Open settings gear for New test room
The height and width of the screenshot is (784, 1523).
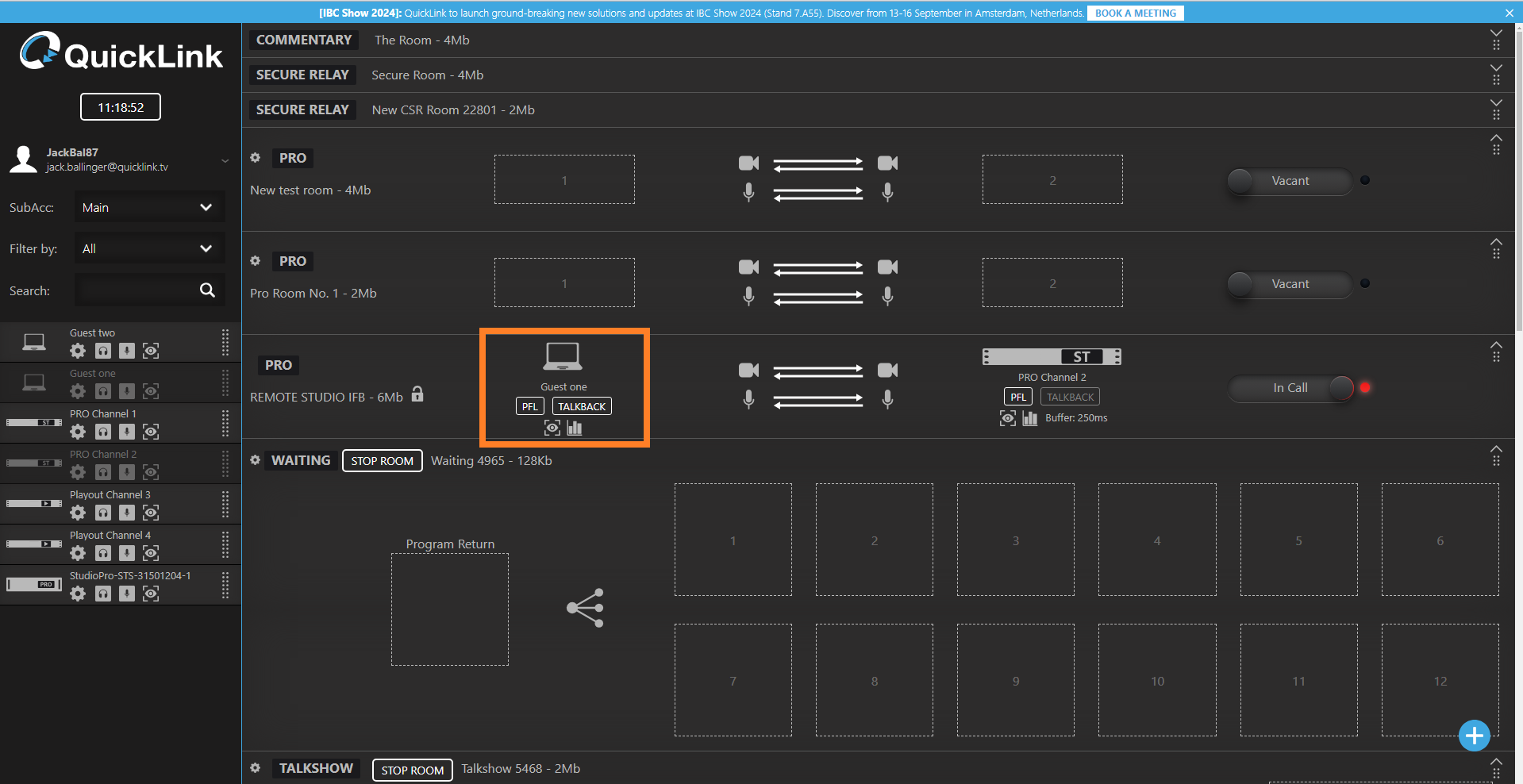click(256, 158)
